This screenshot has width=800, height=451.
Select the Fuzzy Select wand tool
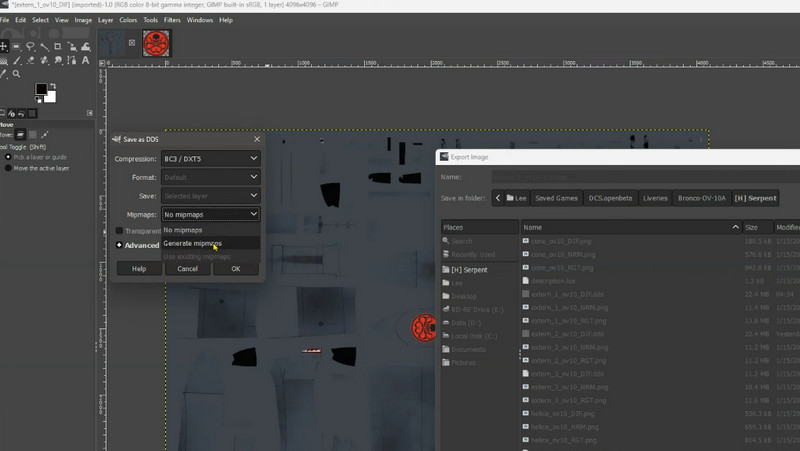(x=44, y=47)
